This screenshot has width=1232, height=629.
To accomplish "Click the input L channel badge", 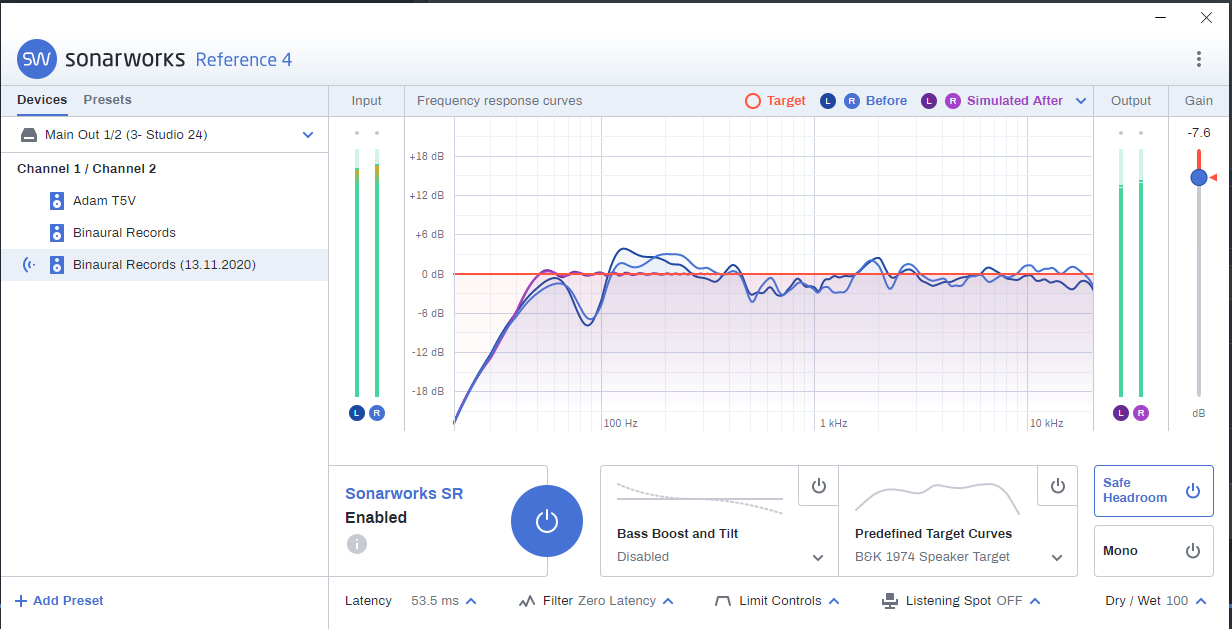I will pyautogui.click(x=357, y=413).
